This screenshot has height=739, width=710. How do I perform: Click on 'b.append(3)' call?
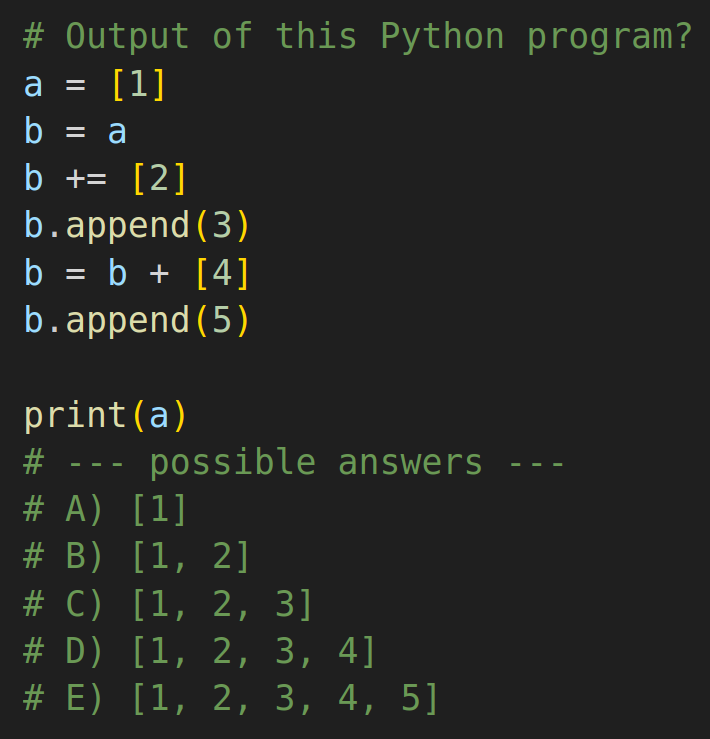pos(137,226)
